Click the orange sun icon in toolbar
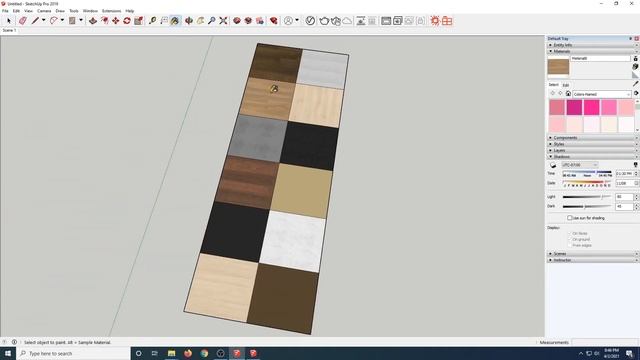 pos(435,20)
